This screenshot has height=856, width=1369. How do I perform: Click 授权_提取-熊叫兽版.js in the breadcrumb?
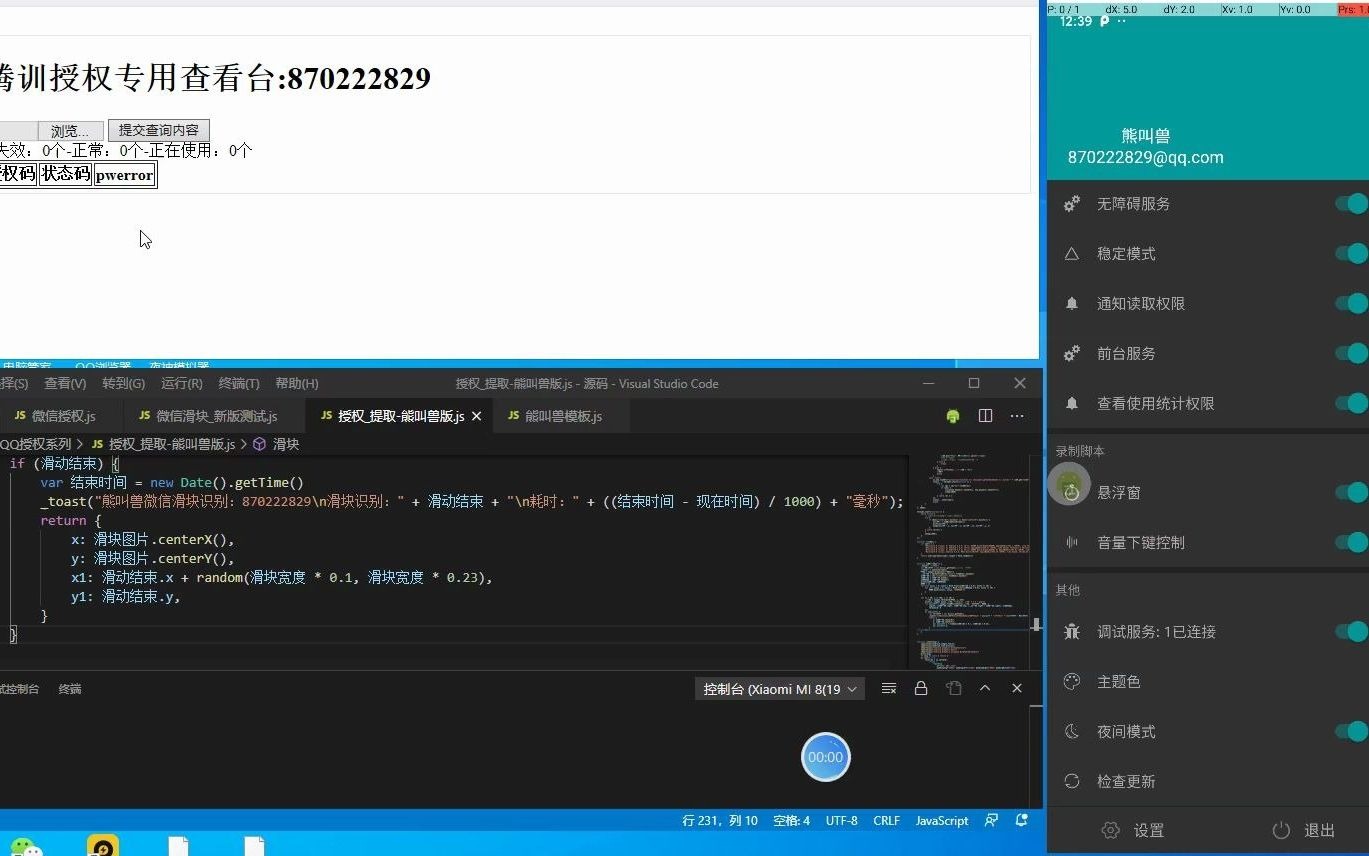[x=172, y=444]
